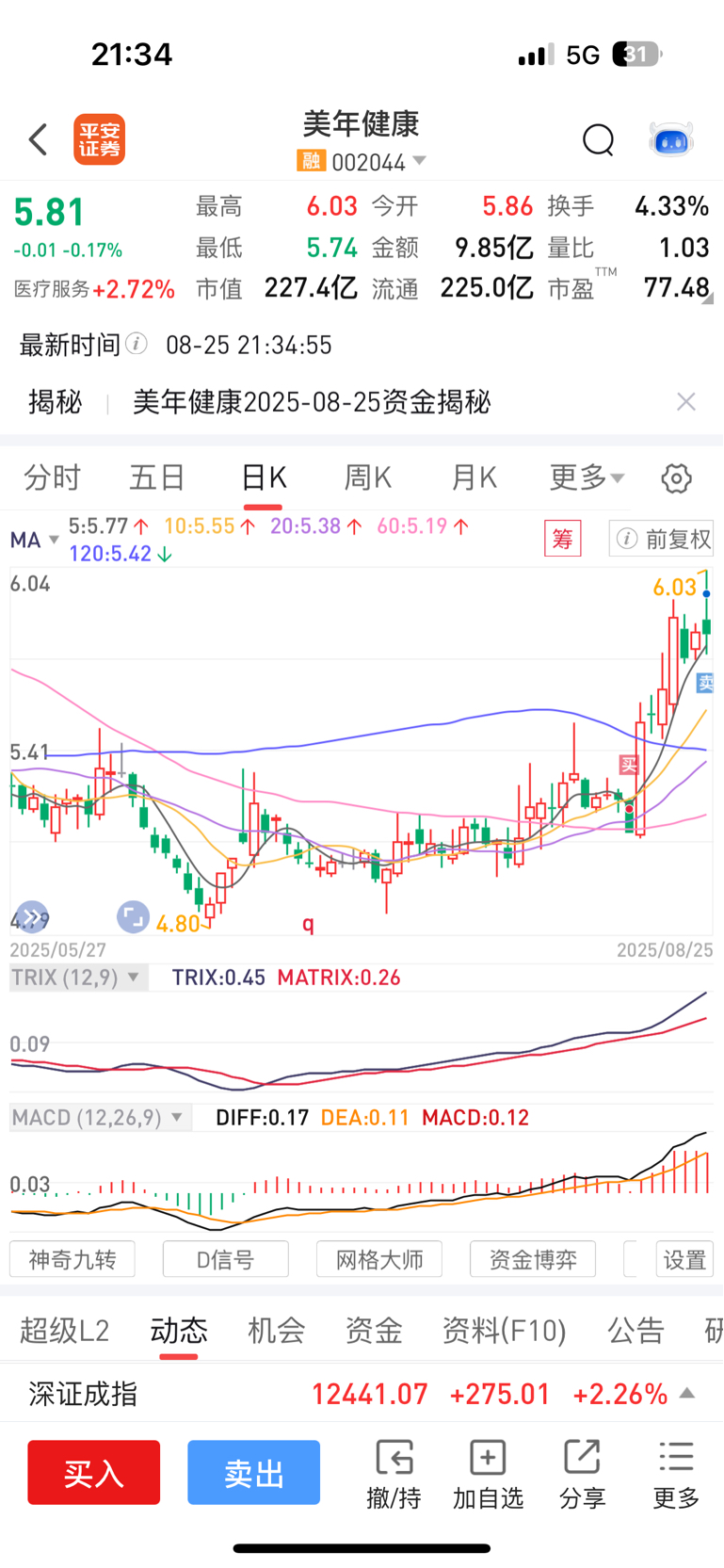
Task: Tap the DIFF:0.17 value label
Action: point(263,1118)
